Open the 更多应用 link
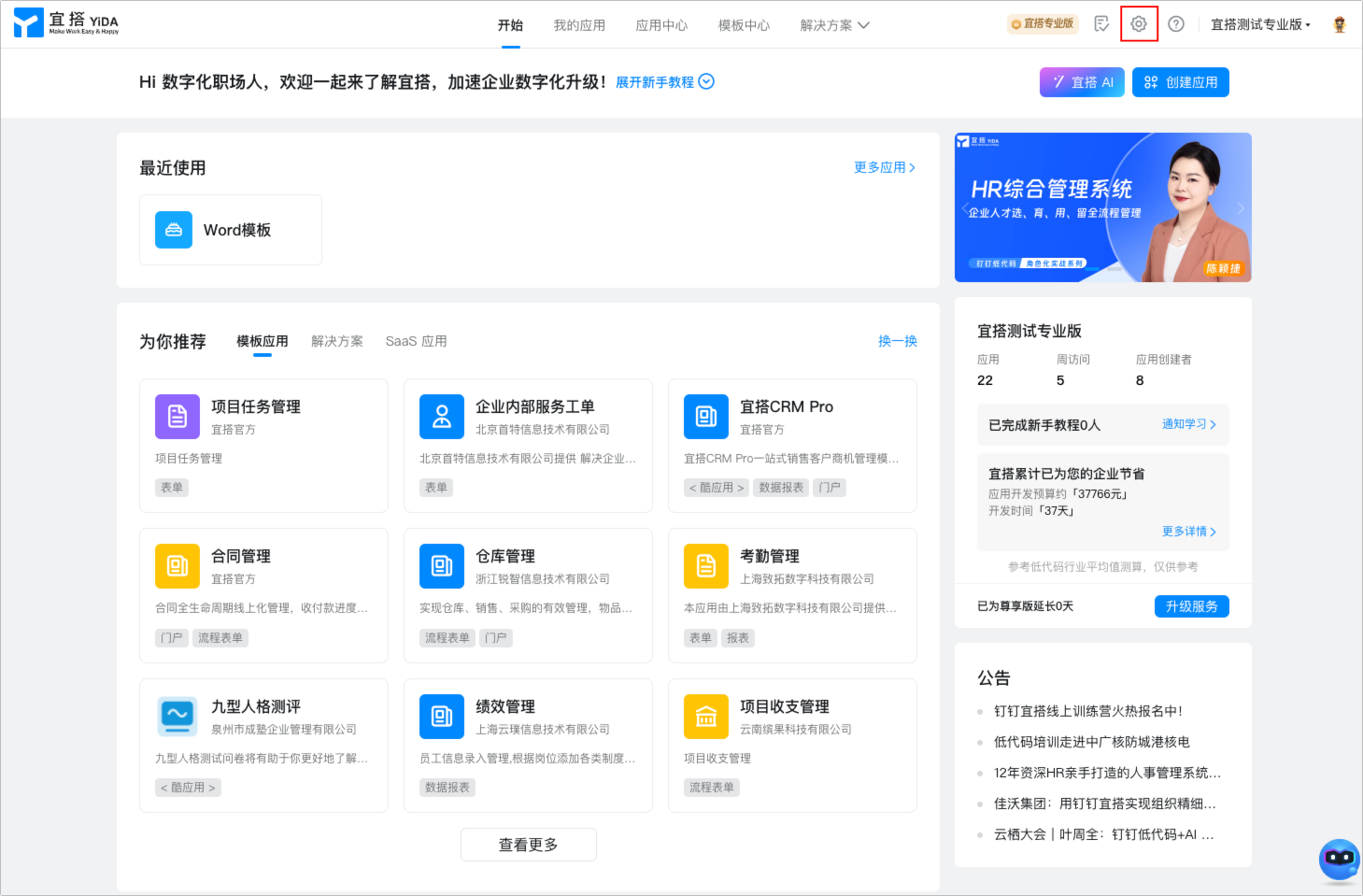This screenshot has width=1363, height=896. coord(885,167)
